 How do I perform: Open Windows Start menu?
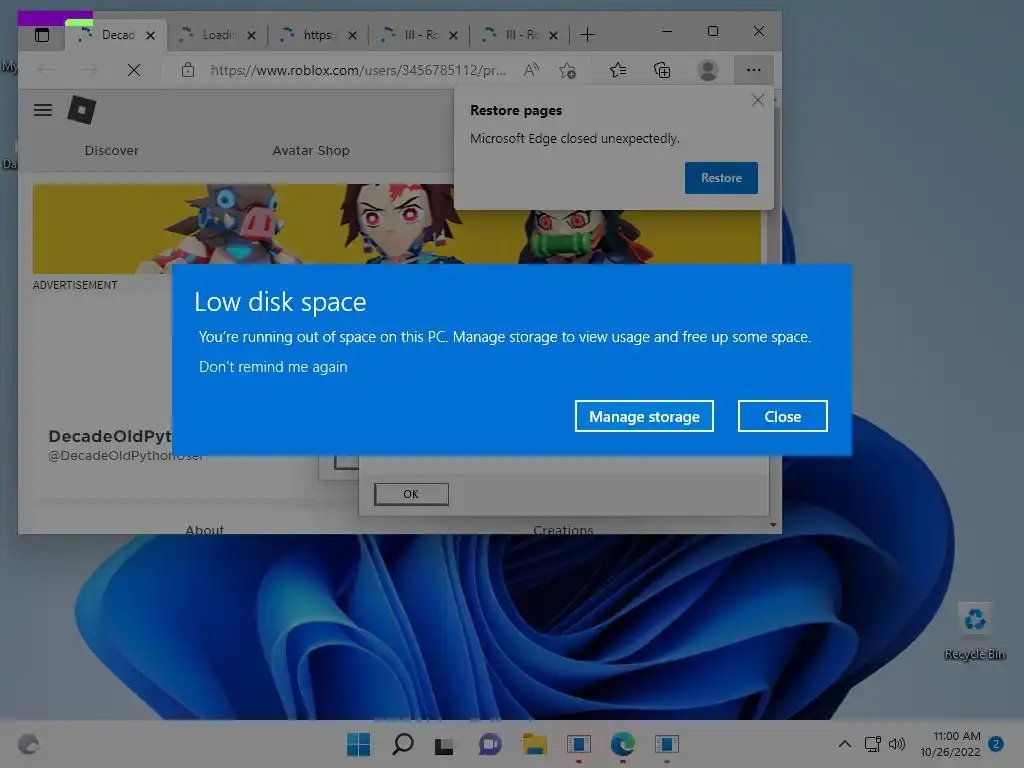(x=358, y=744)
